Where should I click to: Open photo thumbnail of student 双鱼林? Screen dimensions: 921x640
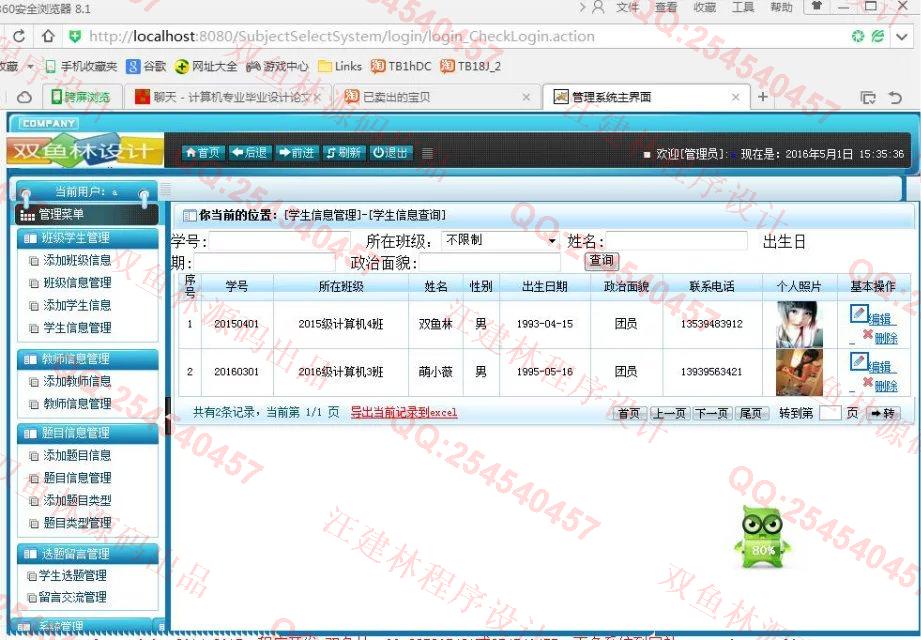[797, 324]
